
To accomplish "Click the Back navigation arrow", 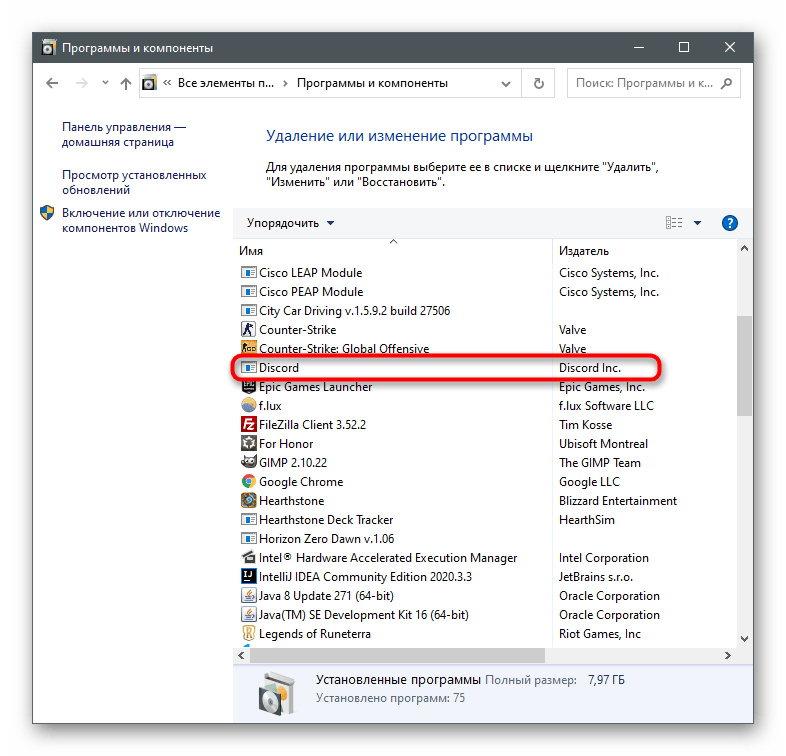I will [x=52, y=83].
